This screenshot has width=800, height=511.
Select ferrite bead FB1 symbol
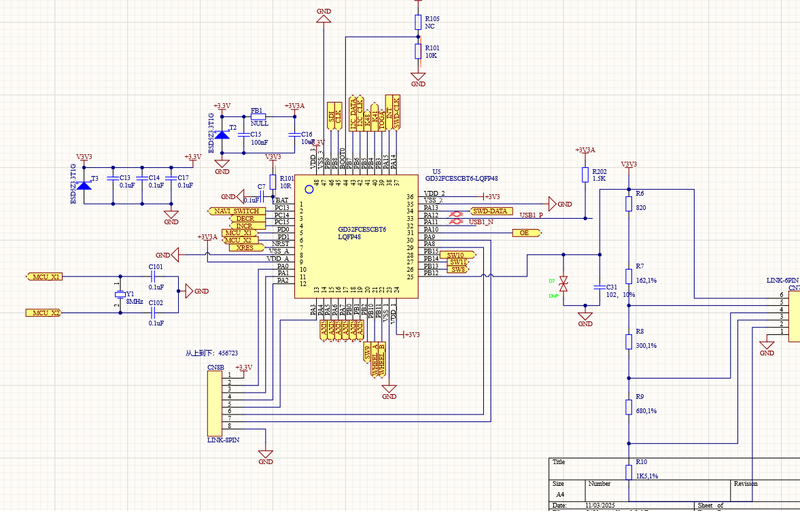coord(259,116)
